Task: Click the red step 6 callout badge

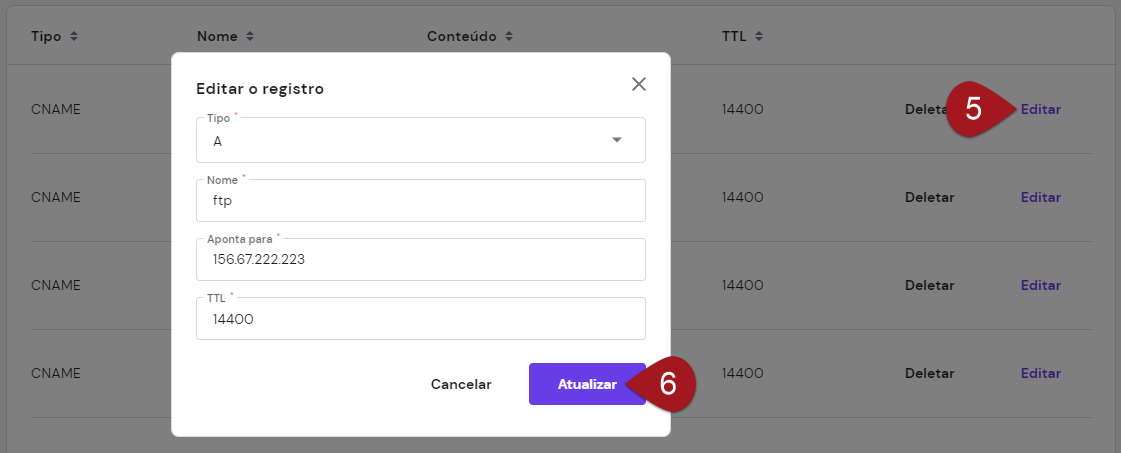Action: click(669, 384)
